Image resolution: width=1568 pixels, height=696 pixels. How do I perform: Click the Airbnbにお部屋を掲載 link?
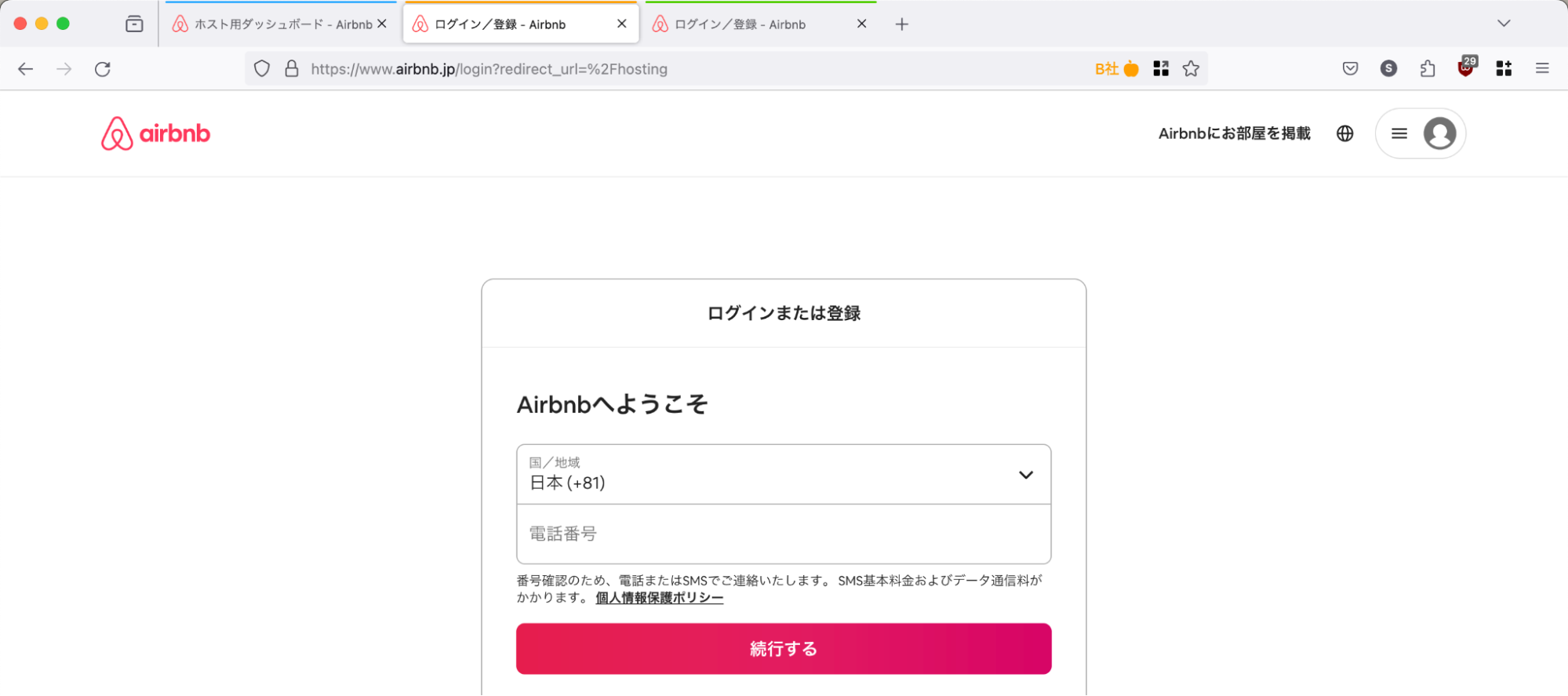pos(1234,133)
